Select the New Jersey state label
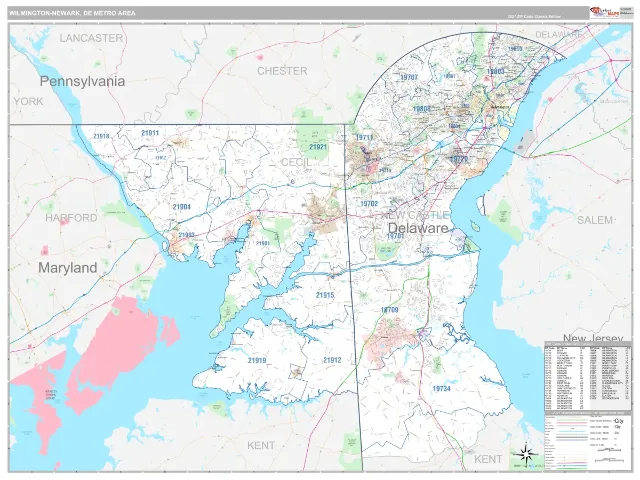This screenshot has height=480, width=640. (x=593, y=338)
